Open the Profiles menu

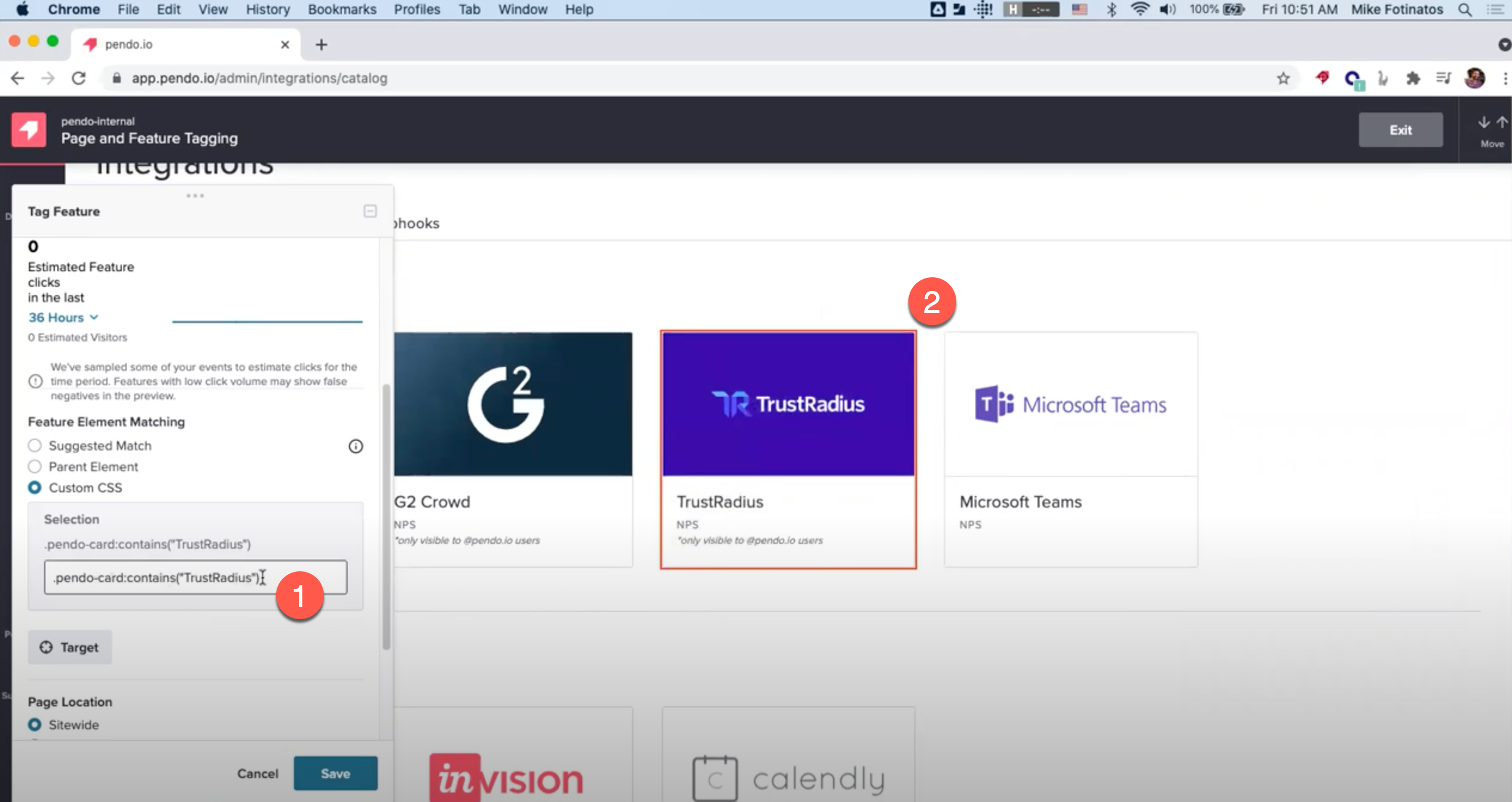tap(417, 10)
